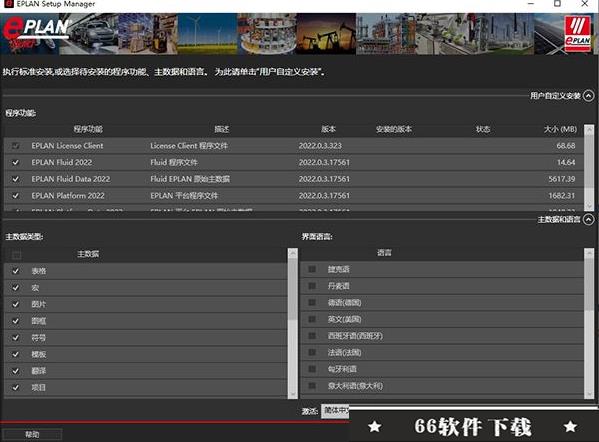Enable 西班牙语(西班牙) interface language
This screenshot has width=599, height=442.
312,336
